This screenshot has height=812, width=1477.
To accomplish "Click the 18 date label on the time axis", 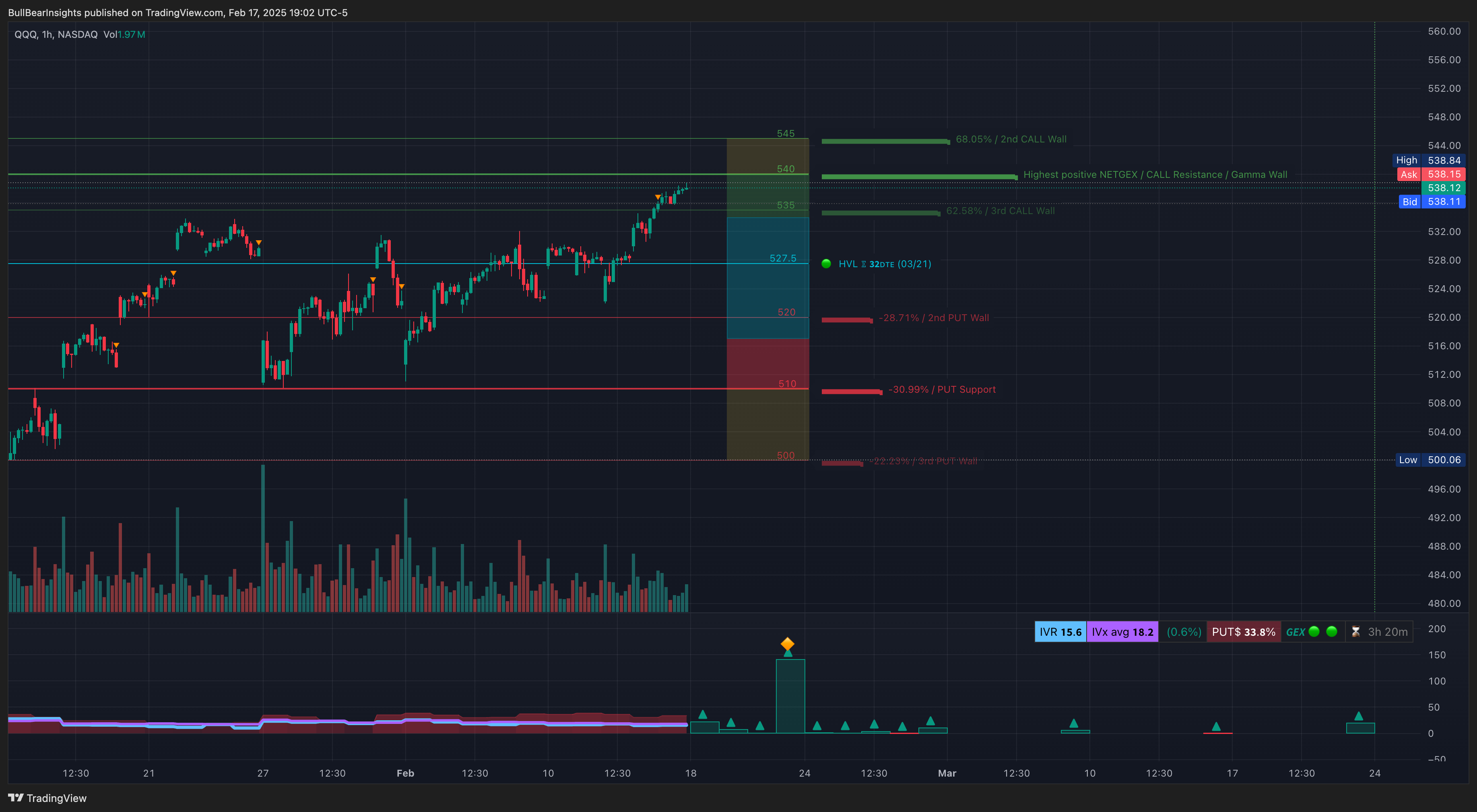I will click(x=691, y=773).
